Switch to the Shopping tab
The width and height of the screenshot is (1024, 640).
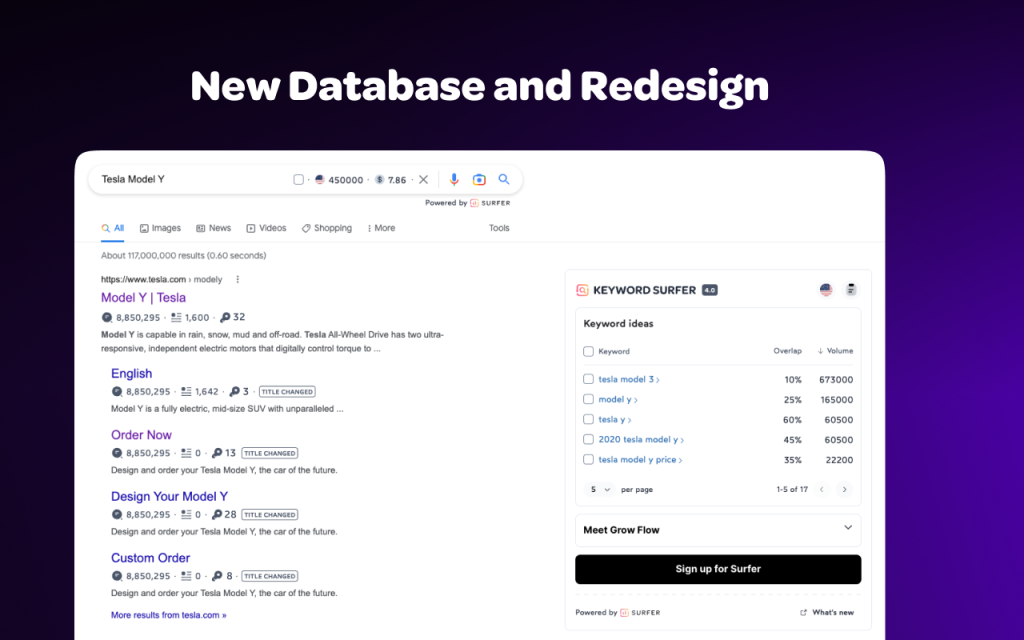point(327,228)
